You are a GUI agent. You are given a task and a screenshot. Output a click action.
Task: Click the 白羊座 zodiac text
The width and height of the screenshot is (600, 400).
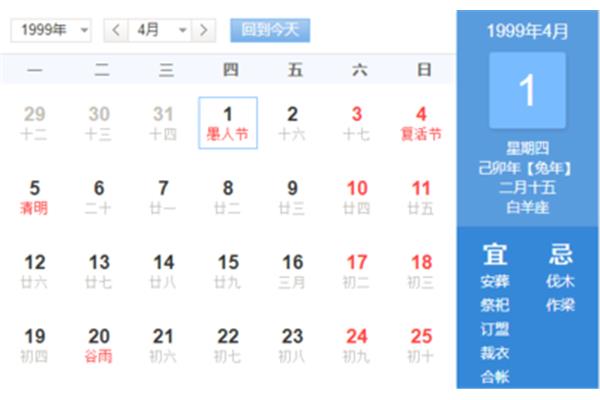528,208
